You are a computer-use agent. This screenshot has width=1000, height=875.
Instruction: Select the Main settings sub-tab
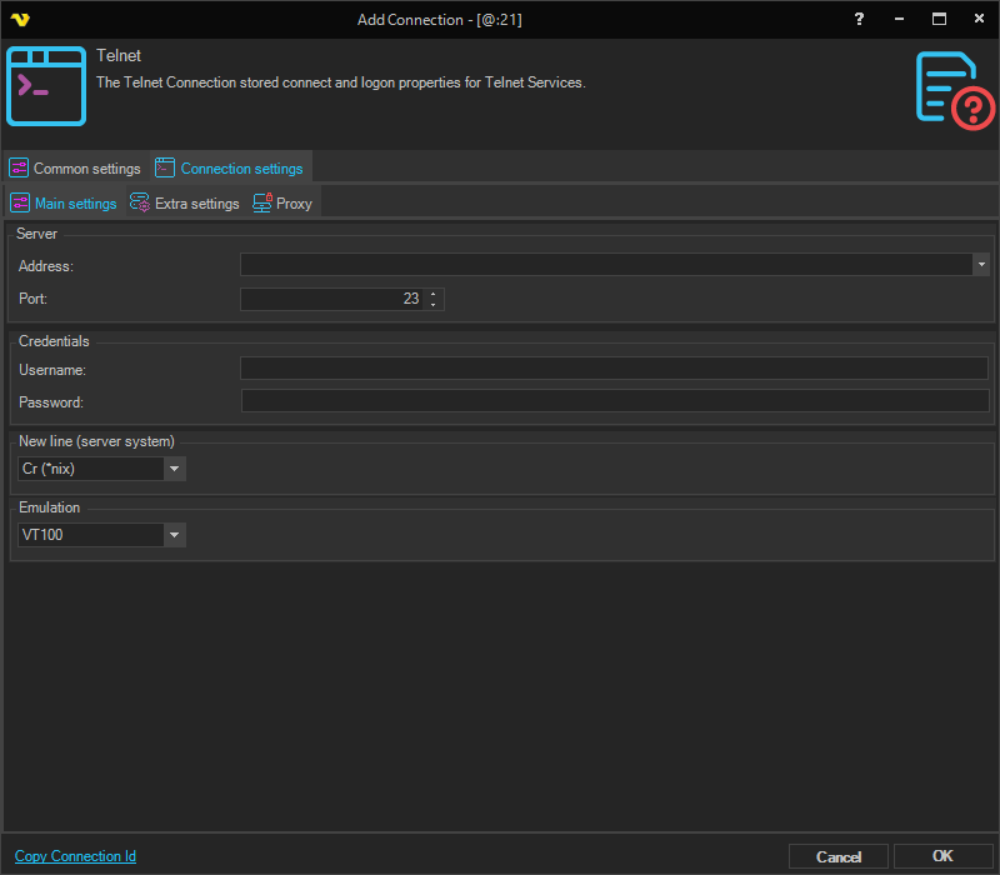(64, 203)
